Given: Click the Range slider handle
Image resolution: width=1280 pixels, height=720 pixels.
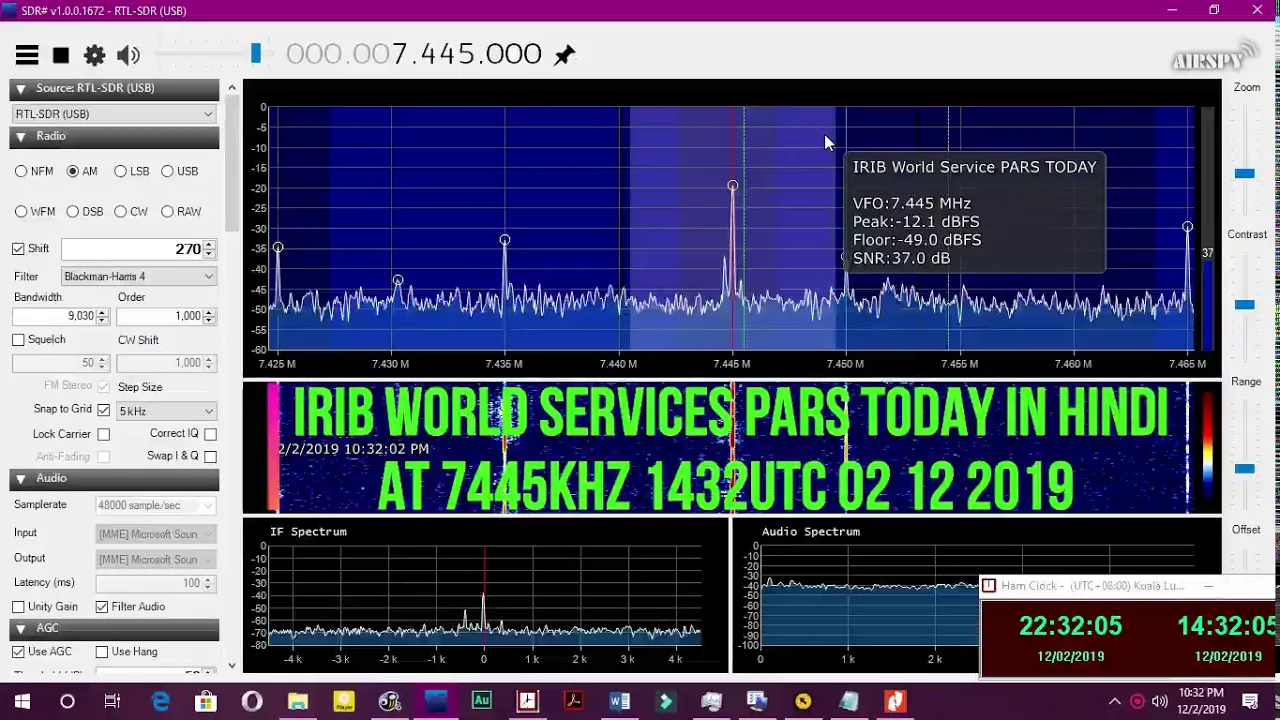Looking at the screenshot, I should [1244, 468].
